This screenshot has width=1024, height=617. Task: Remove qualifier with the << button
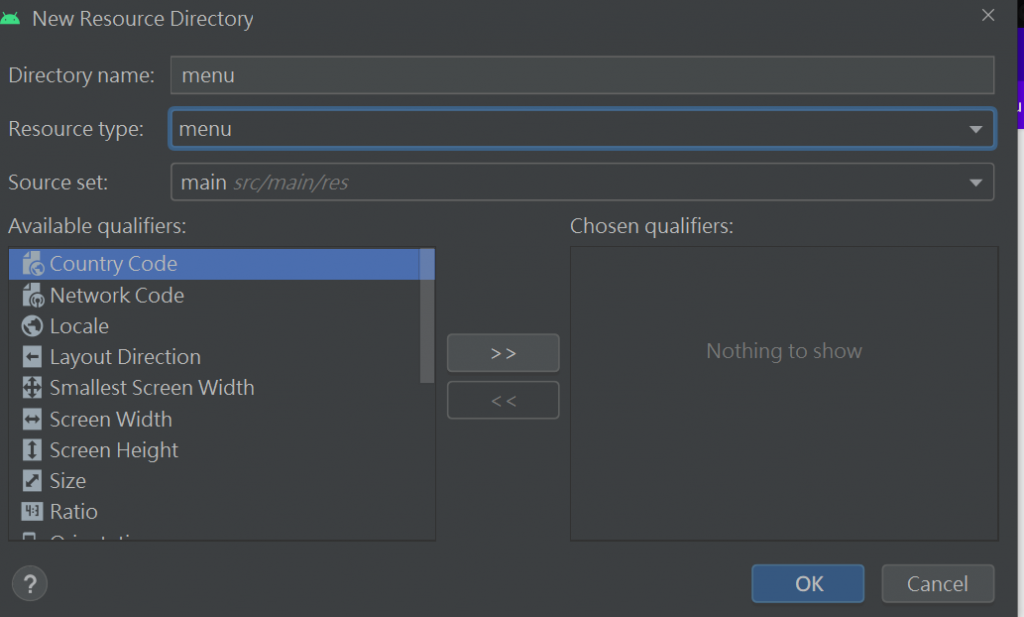point(503,401)
